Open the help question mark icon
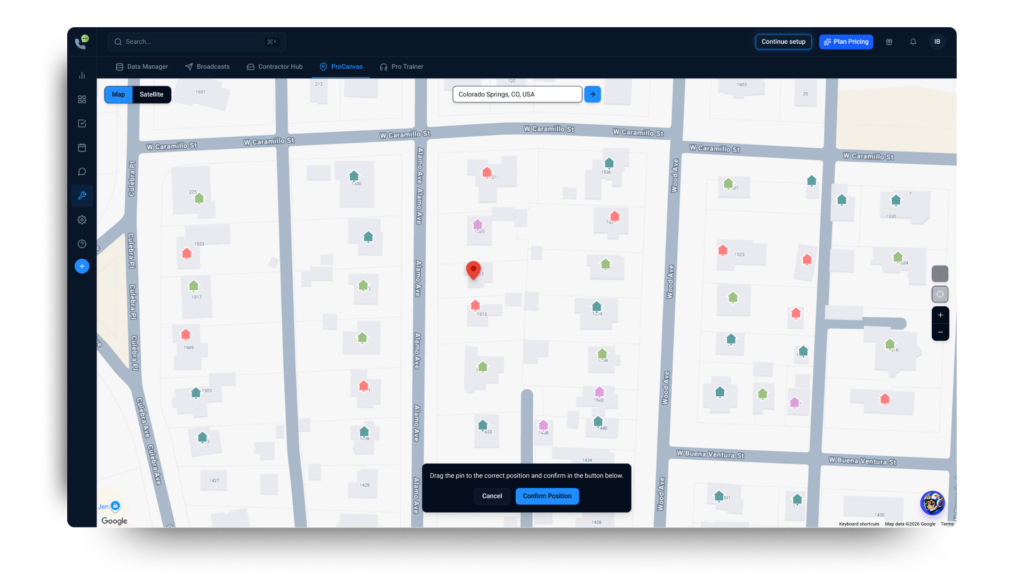 coord(82,244)
